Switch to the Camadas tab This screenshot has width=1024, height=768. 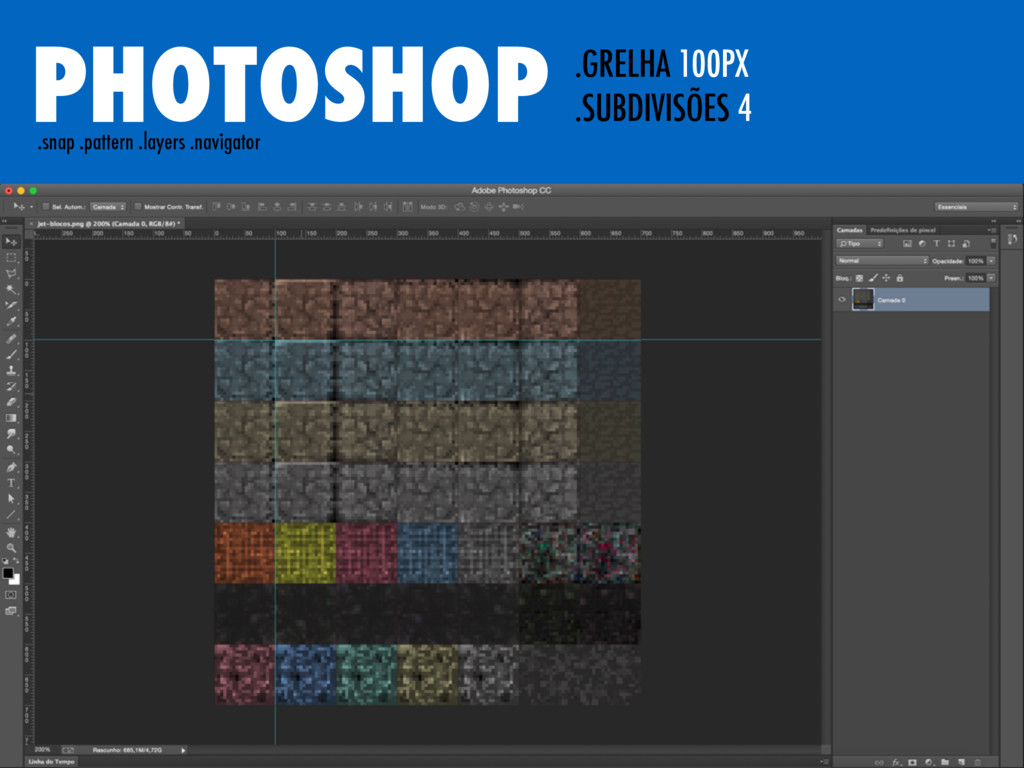click(850, 230)
